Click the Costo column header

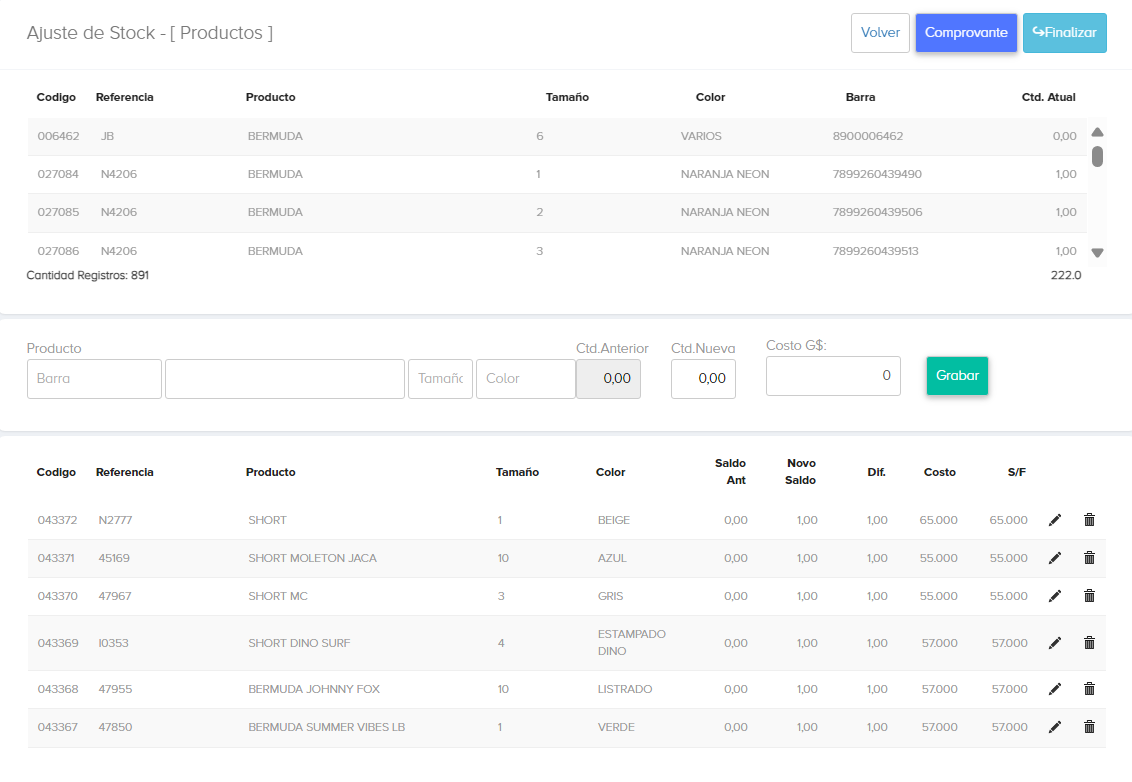[940, 472]
